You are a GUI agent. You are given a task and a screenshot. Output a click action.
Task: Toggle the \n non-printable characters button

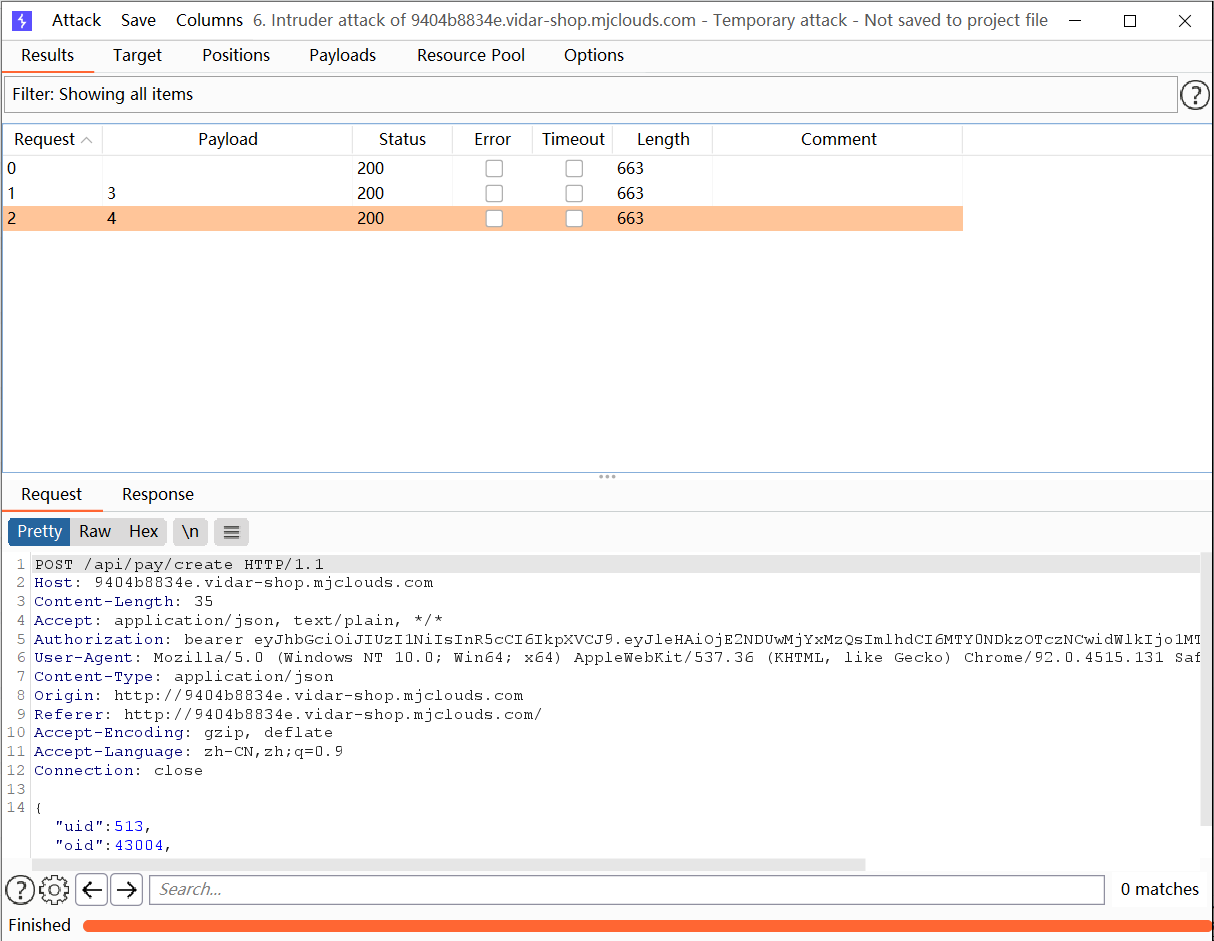point(190,532)
